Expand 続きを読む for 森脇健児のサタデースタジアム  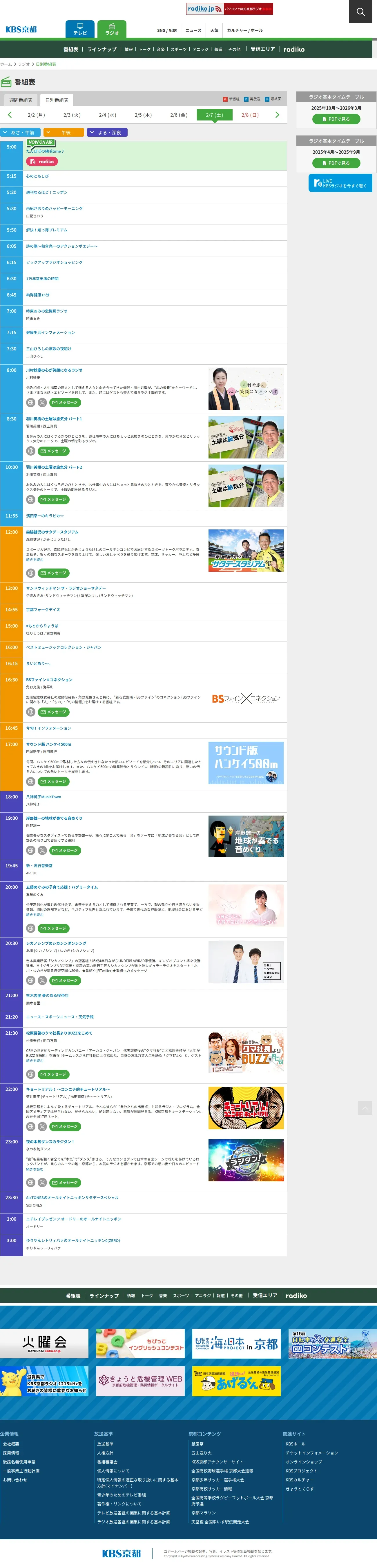point(35,559)
